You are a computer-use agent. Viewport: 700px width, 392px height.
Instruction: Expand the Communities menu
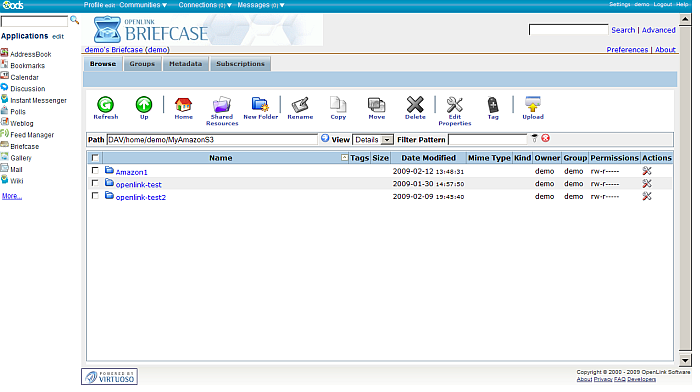(x=143, y=5)
